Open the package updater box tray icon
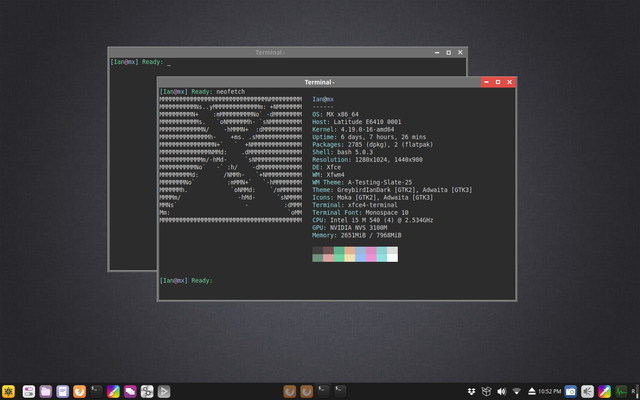This screenshot has height=400, width=640. click(x=486, y=392)
